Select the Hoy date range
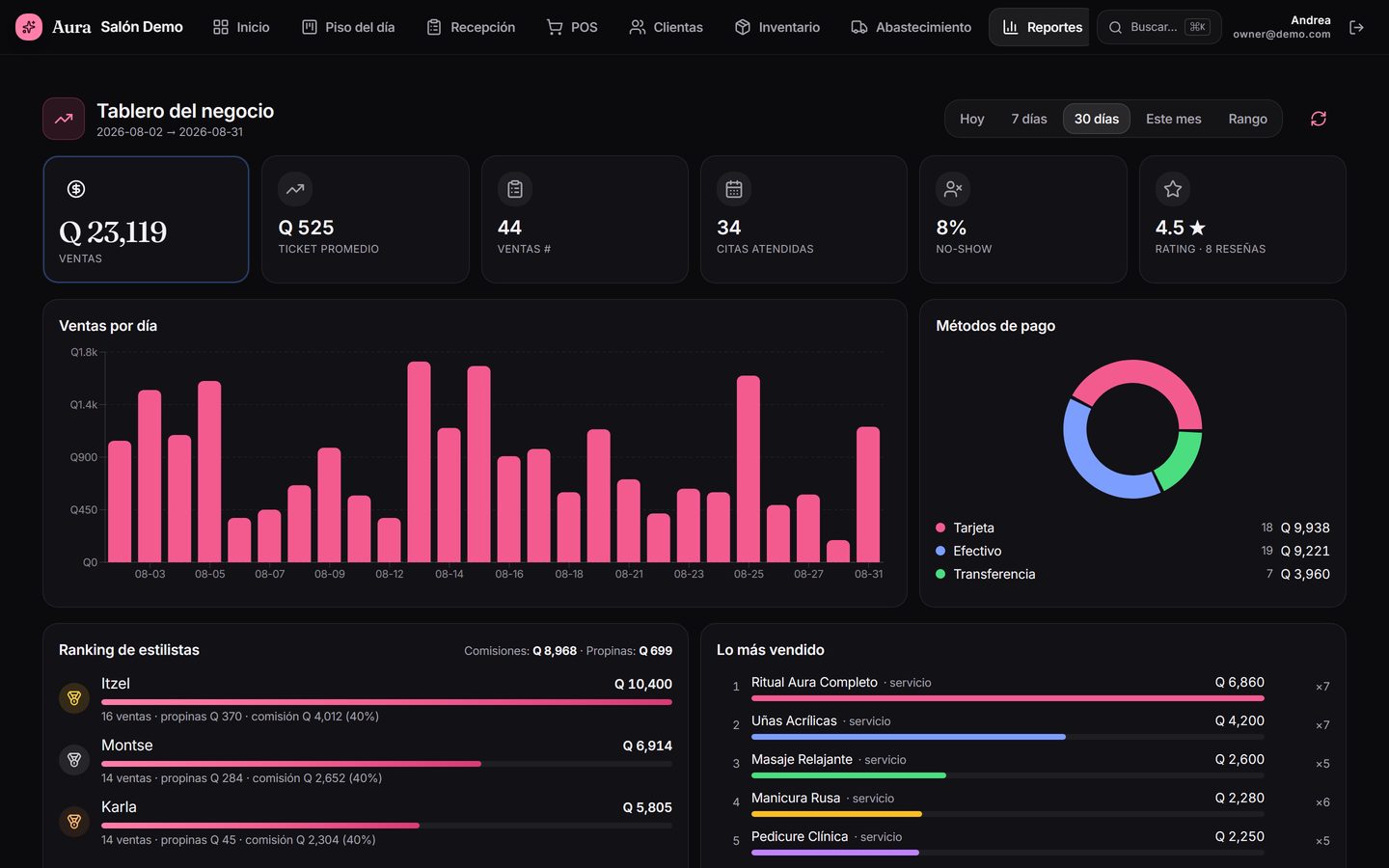Image resolution: width=1389 pixels, height=868 pixels. 971,119
